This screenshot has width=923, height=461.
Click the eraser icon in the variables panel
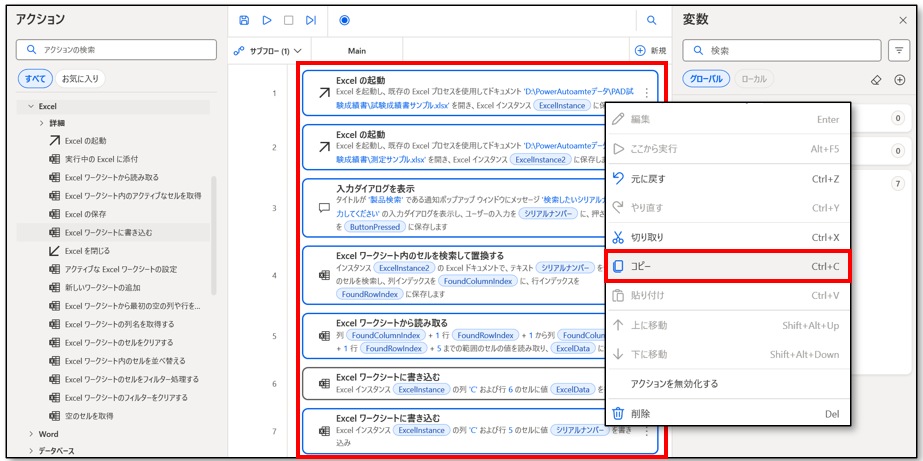[875, 79]
